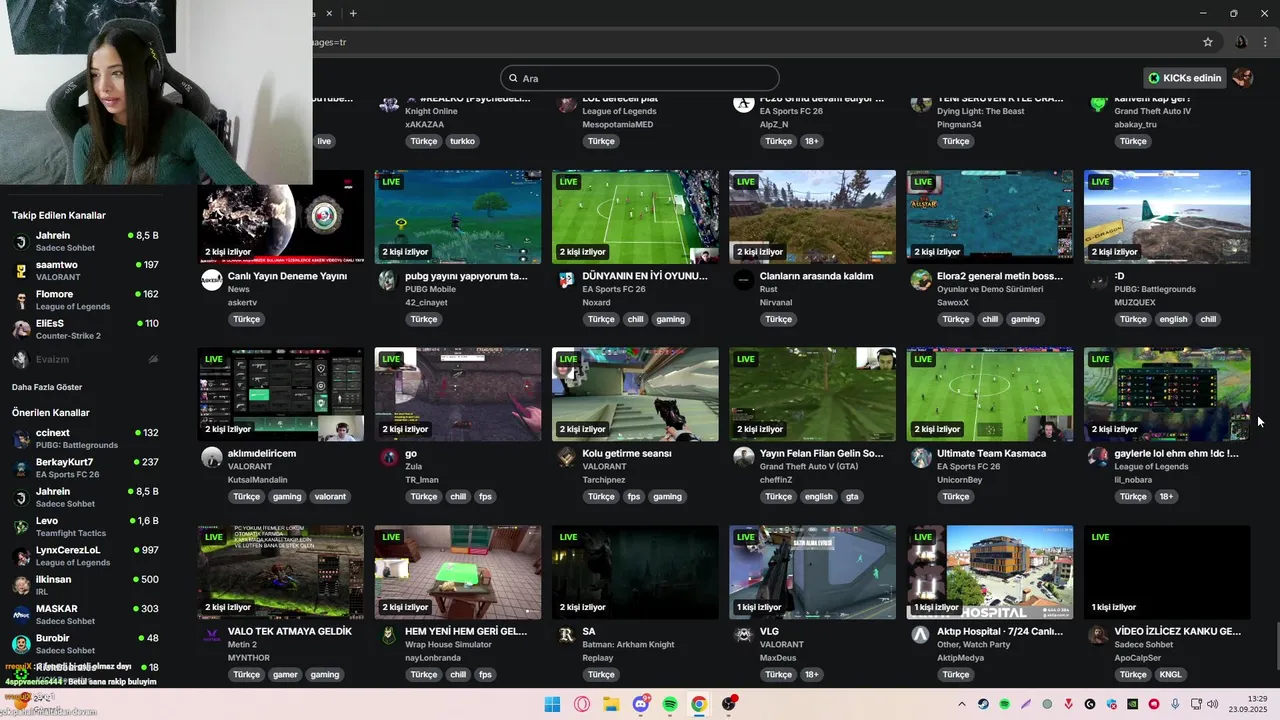Open File Explorer from the taskbar
Image resolution: width=1280 pixels, height=720 pixels.
click(611, 704)
